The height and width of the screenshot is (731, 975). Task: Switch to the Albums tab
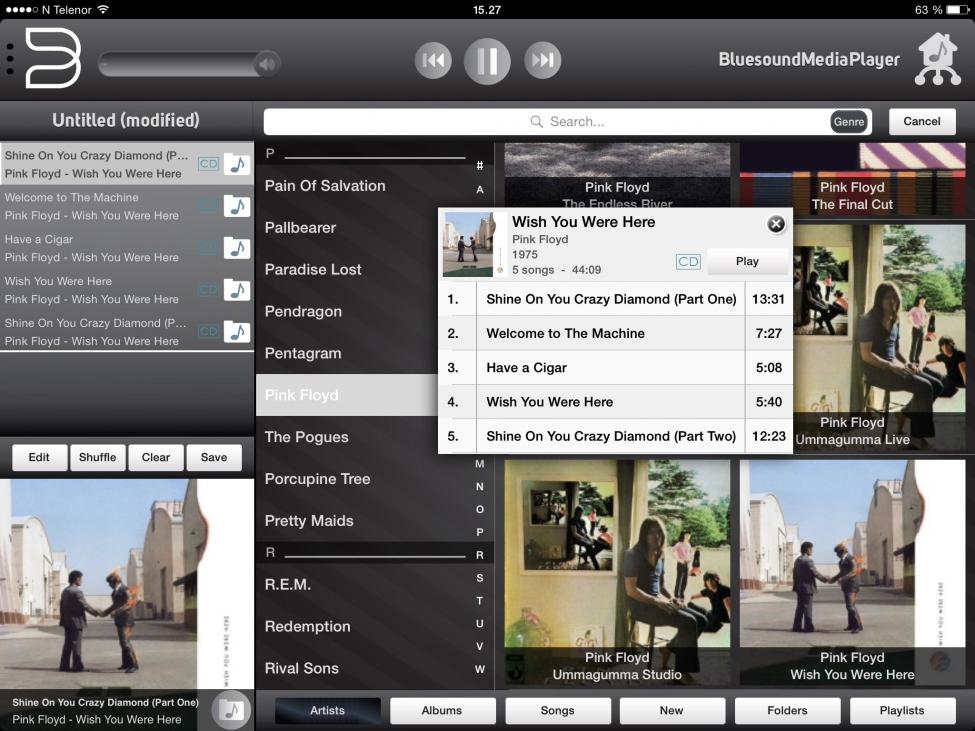[442, 710]
